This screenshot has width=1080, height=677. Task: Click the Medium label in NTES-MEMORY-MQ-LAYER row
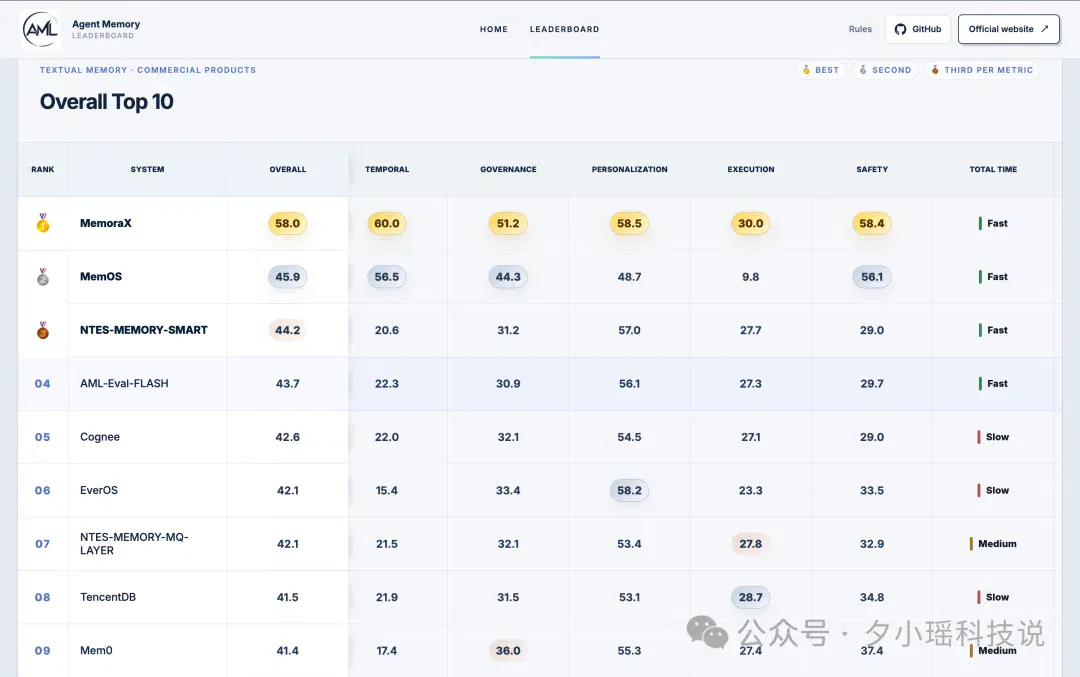coord(997,543)
